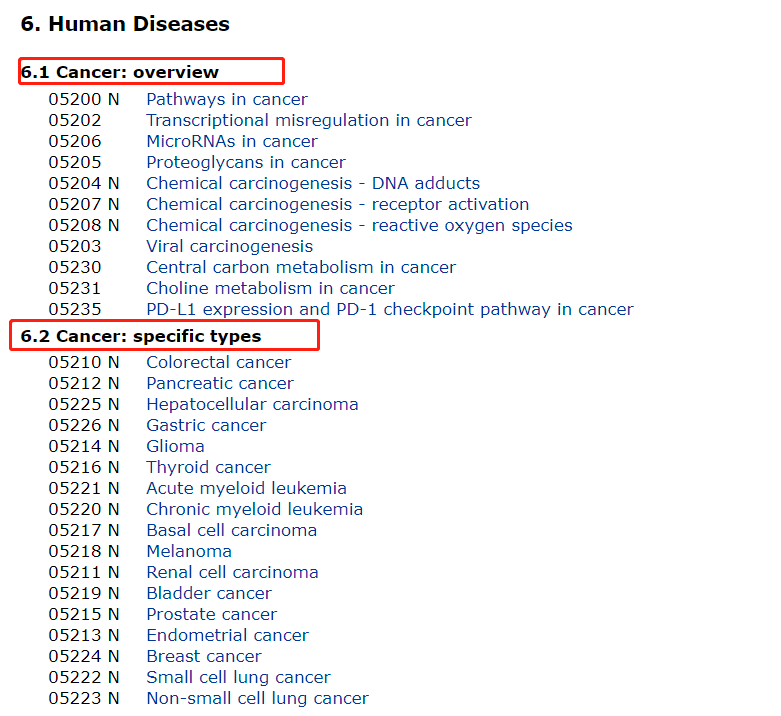Click pathway ID 05200 N
This screenshot has height=716, width=781.
(x=84, y=100)
